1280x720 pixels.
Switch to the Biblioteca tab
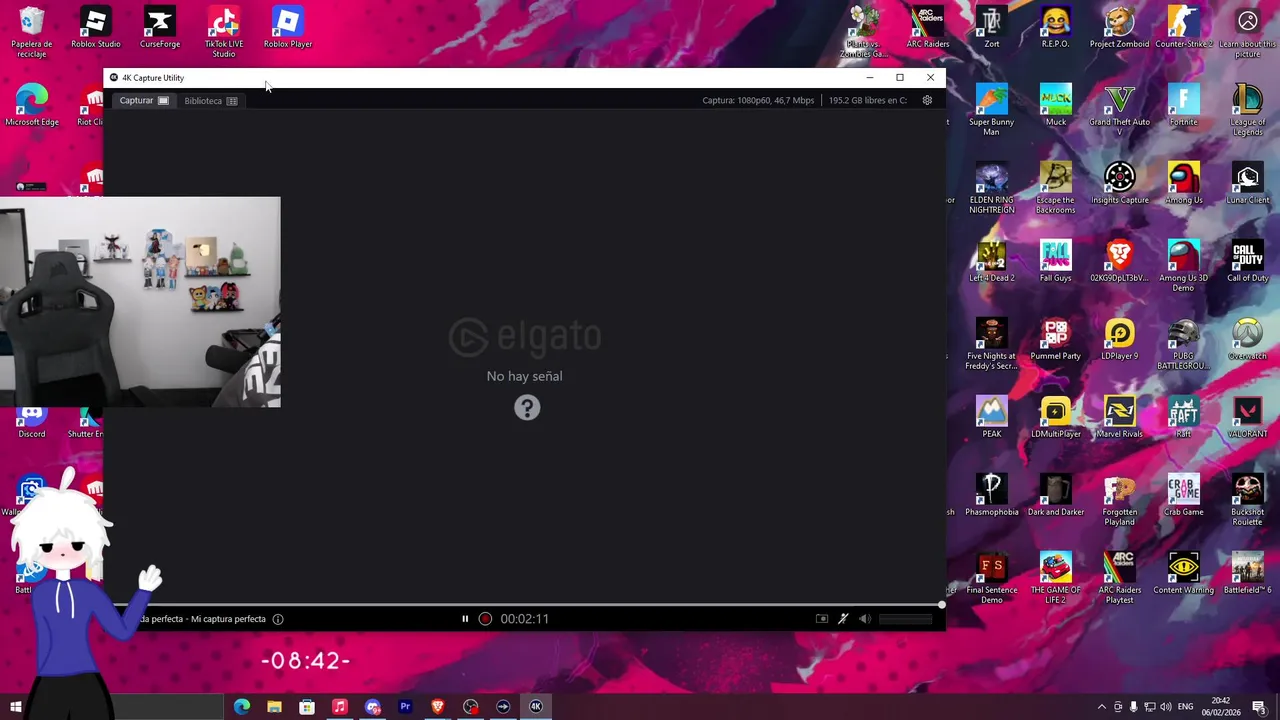tap(210, 100)
